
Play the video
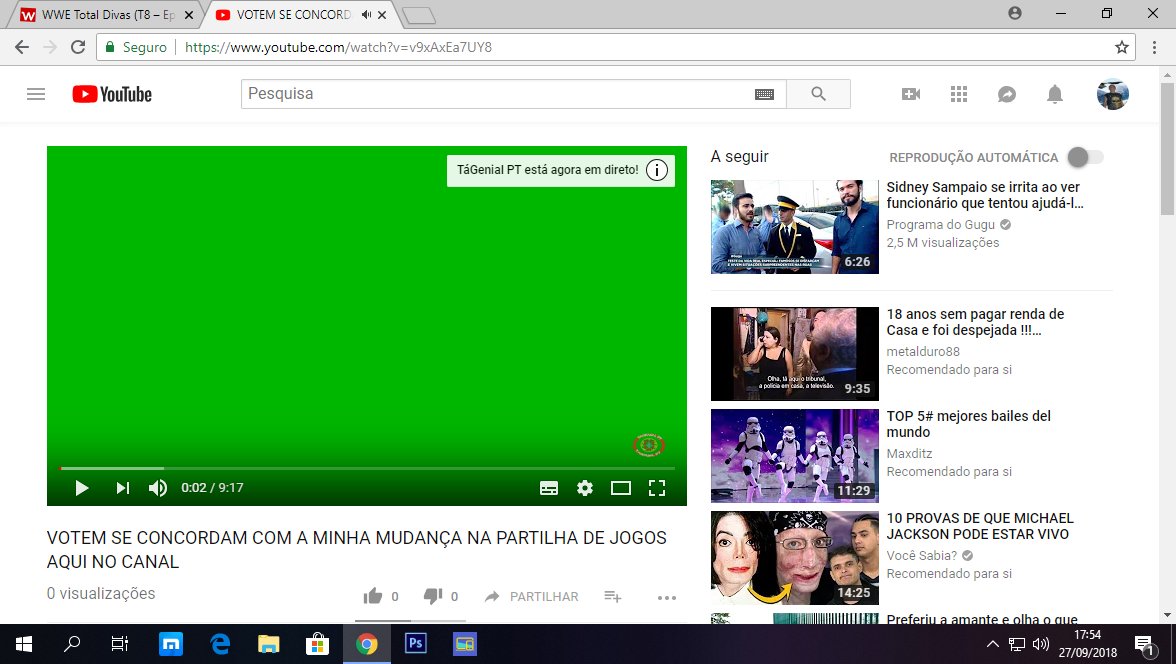click(x=82, y=488)
